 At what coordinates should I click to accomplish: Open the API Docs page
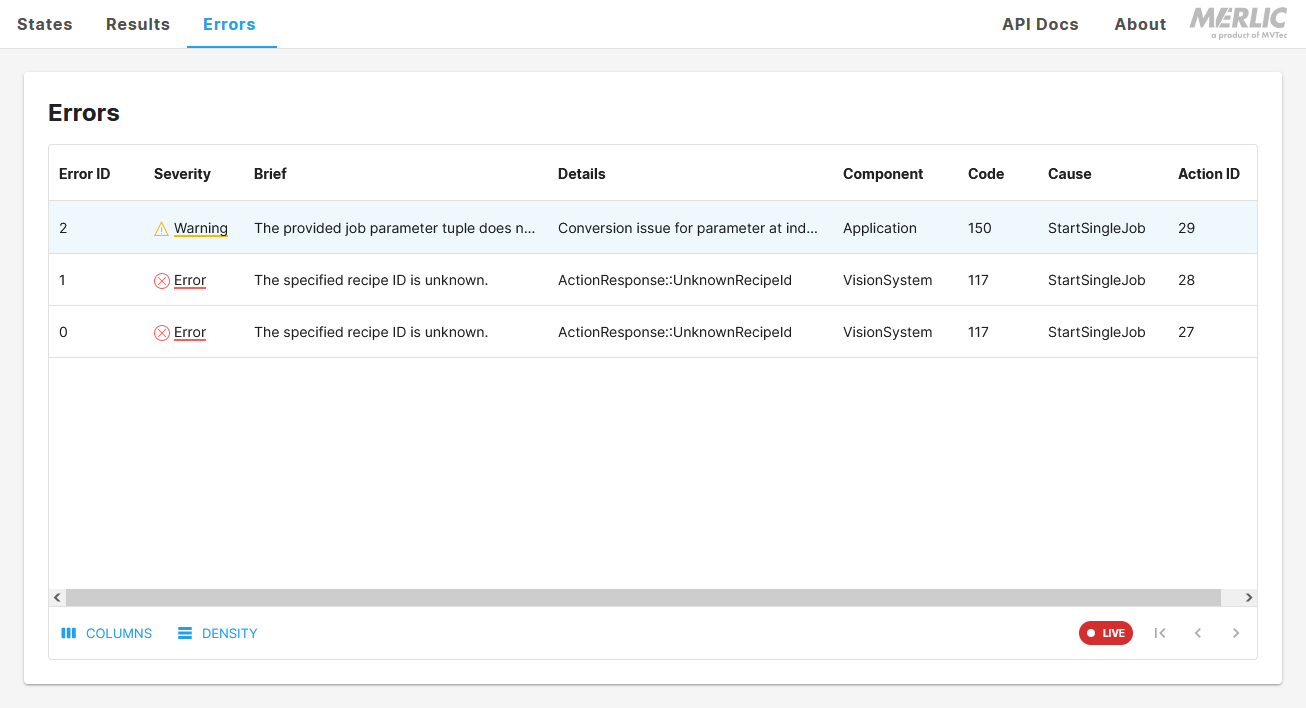[1040, 24]
